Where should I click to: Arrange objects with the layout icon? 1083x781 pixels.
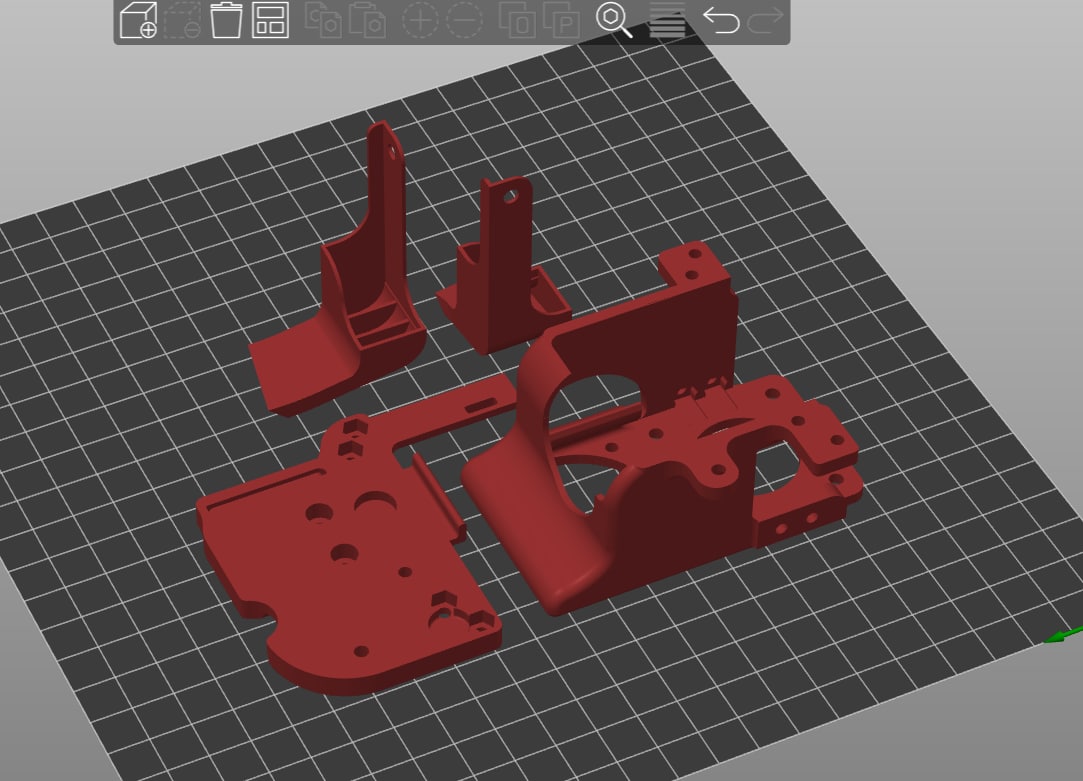coord(270,20)
